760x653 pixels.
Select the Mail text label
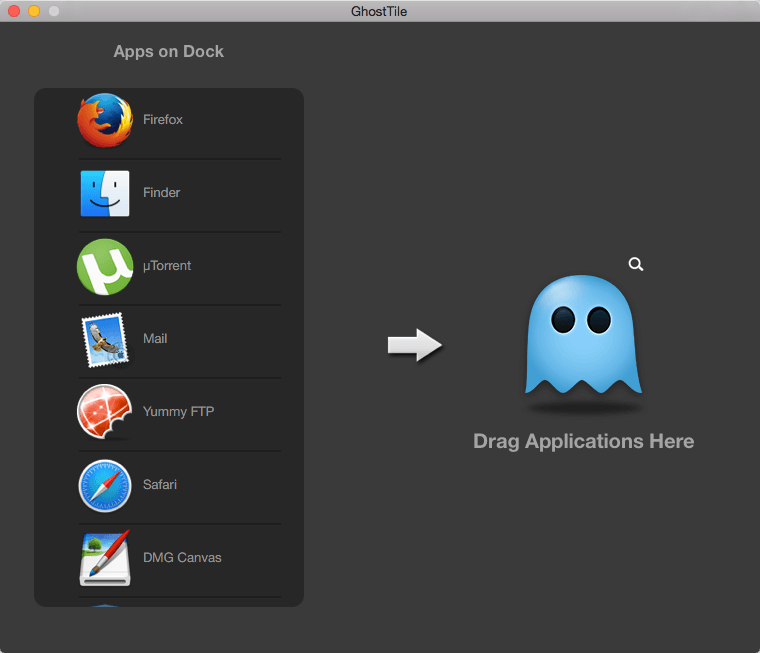click(x=155, y=338)
